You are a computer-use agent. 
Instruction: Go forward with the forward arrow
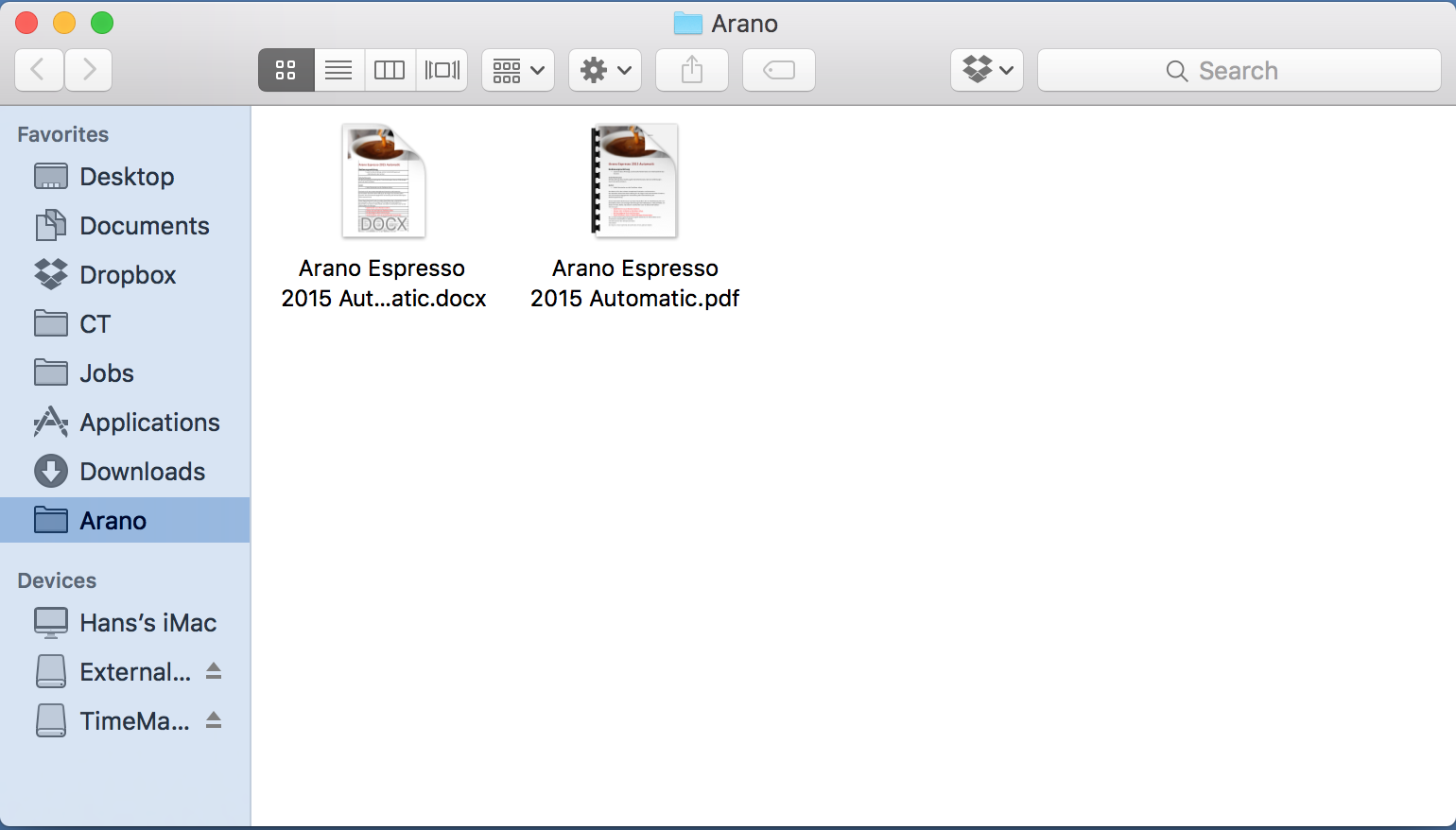pyautogui.click(x=89, y=70)
